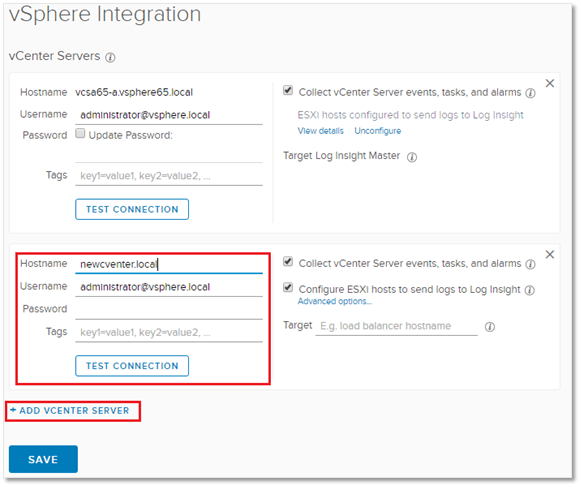Viewport: 581px width, 487px height.
Task: Select text ESXi hosts configured to send logs
Action: point(411,115)
